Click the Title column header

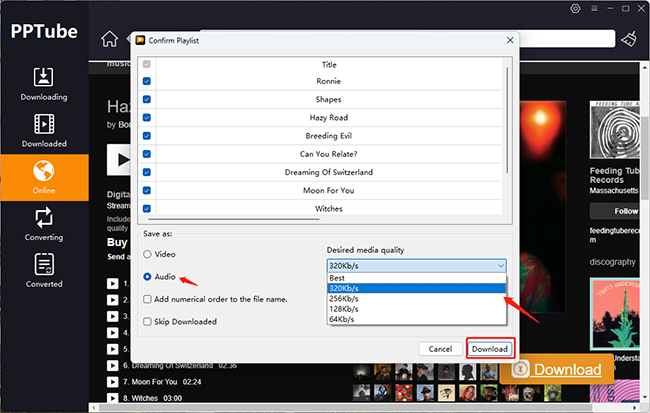coord(329,65)
